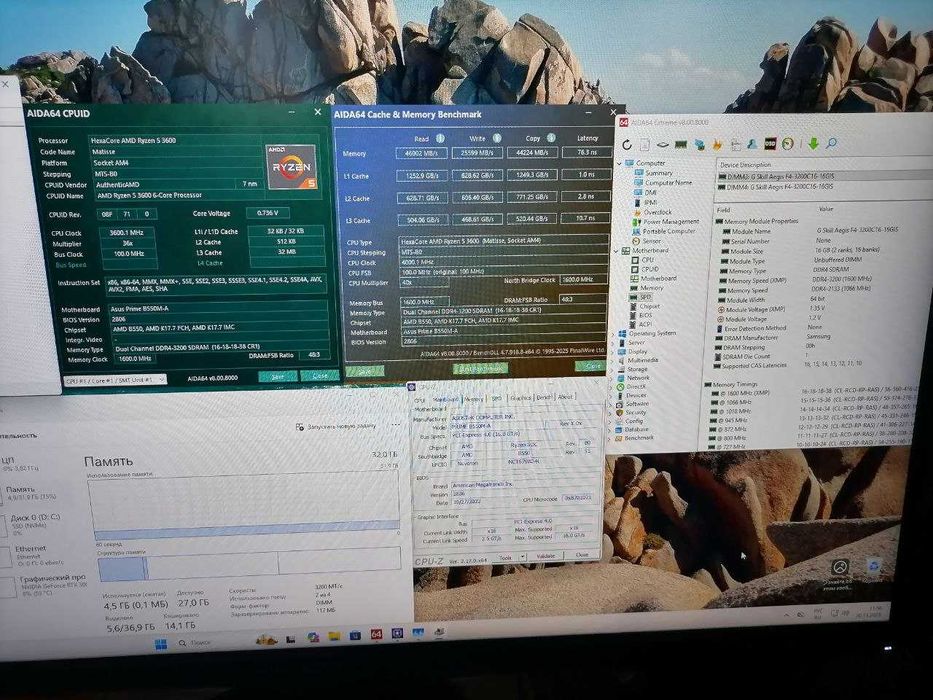Select Sensor in AIDA64 tree
The width and height of the screenshot is (933, 700).
(651, 241)
